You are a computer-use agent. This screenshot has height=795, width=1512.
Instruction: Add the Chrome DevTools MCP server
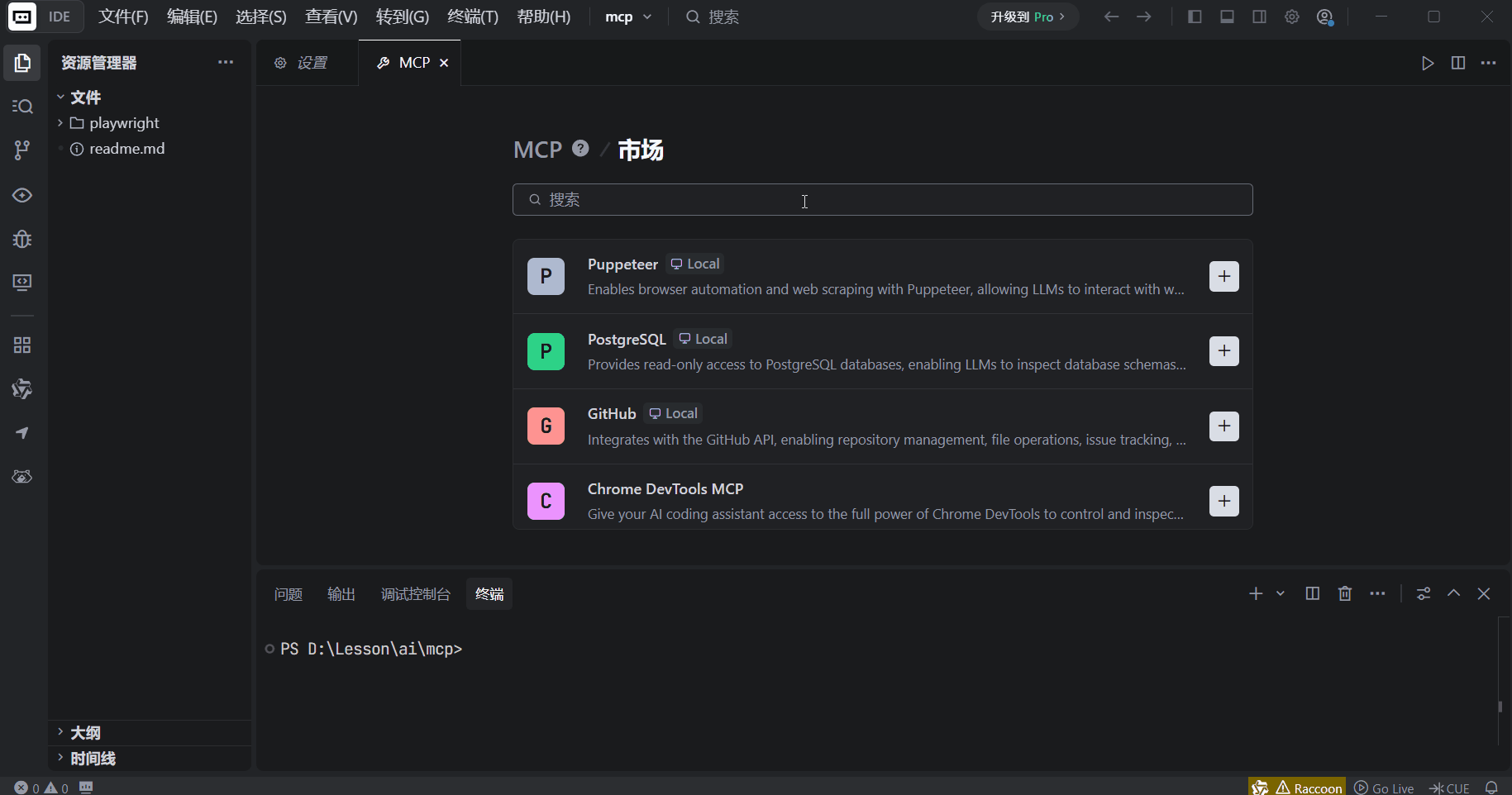(1224, 502)
